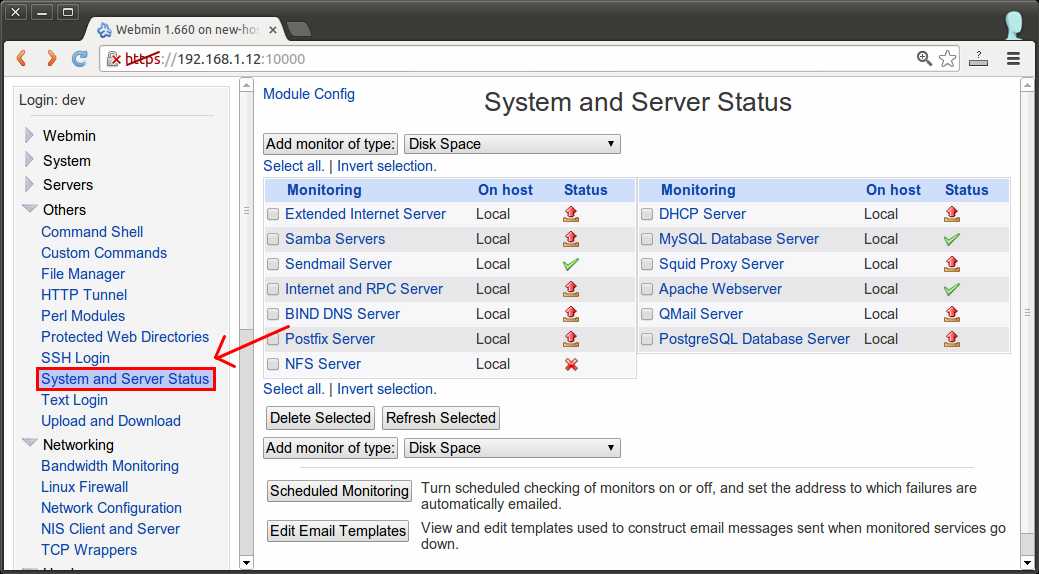Click the Scheduled Monitoring button
Image resolution: width=1039 pixels, height=574 pixels.
click(x=339, y=491)
